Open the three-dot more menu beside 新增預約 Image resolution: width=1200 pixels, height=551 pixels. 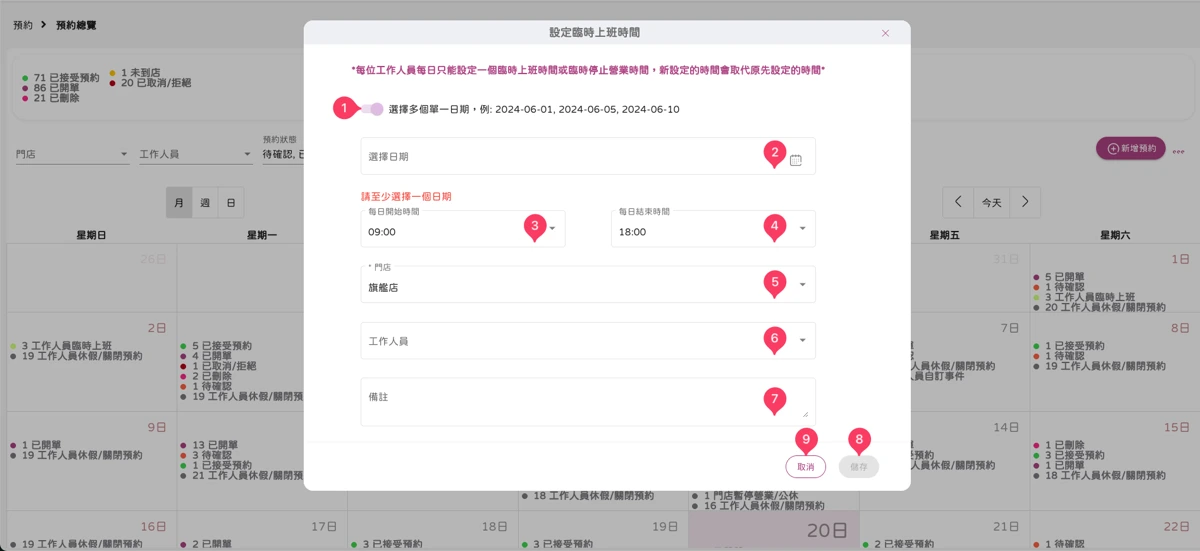click(1178, 153)
